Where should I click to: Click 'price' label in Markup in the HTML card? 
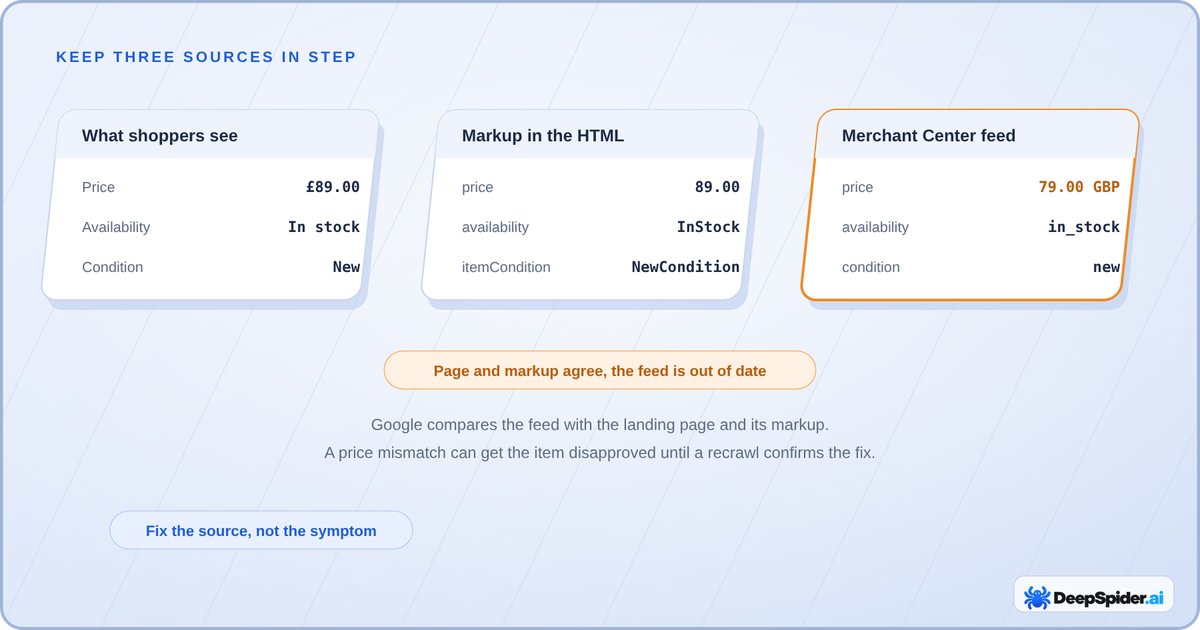click(477, 187)
